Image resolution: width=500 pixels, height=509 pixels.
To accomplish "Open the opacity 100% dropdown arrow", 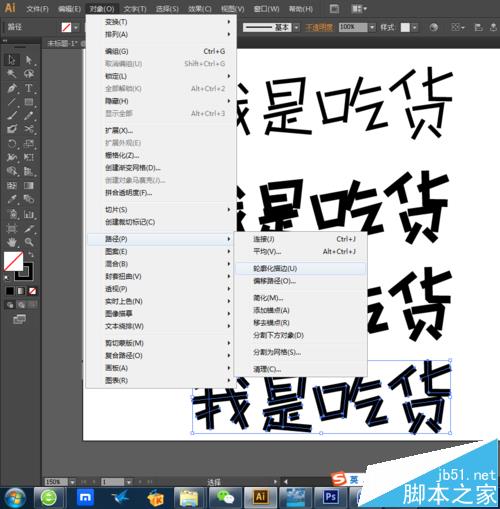I will (372, 27).
